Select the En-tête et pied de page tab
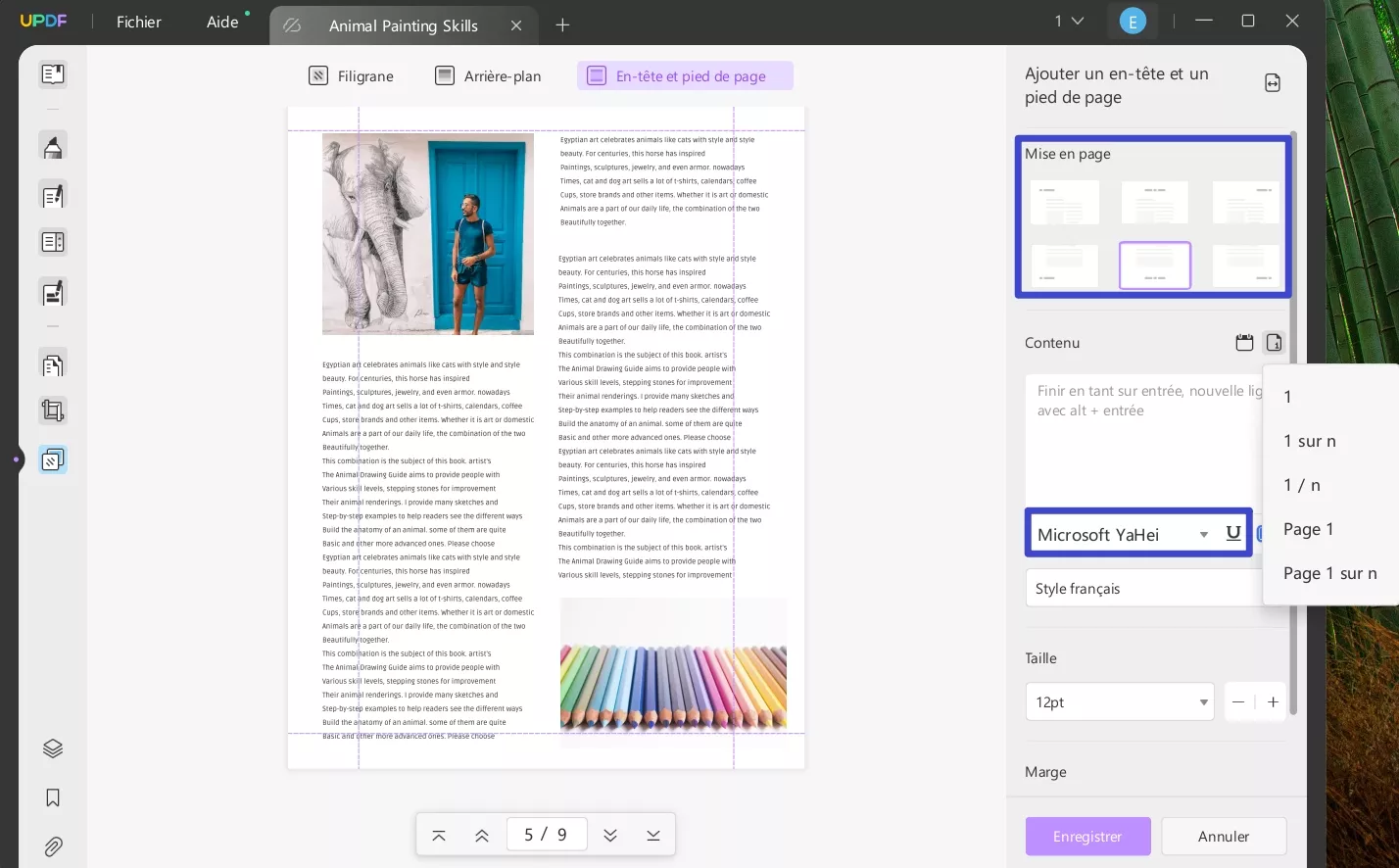The height and width of the screenshot is (868, 1399). tap(685, 76)
